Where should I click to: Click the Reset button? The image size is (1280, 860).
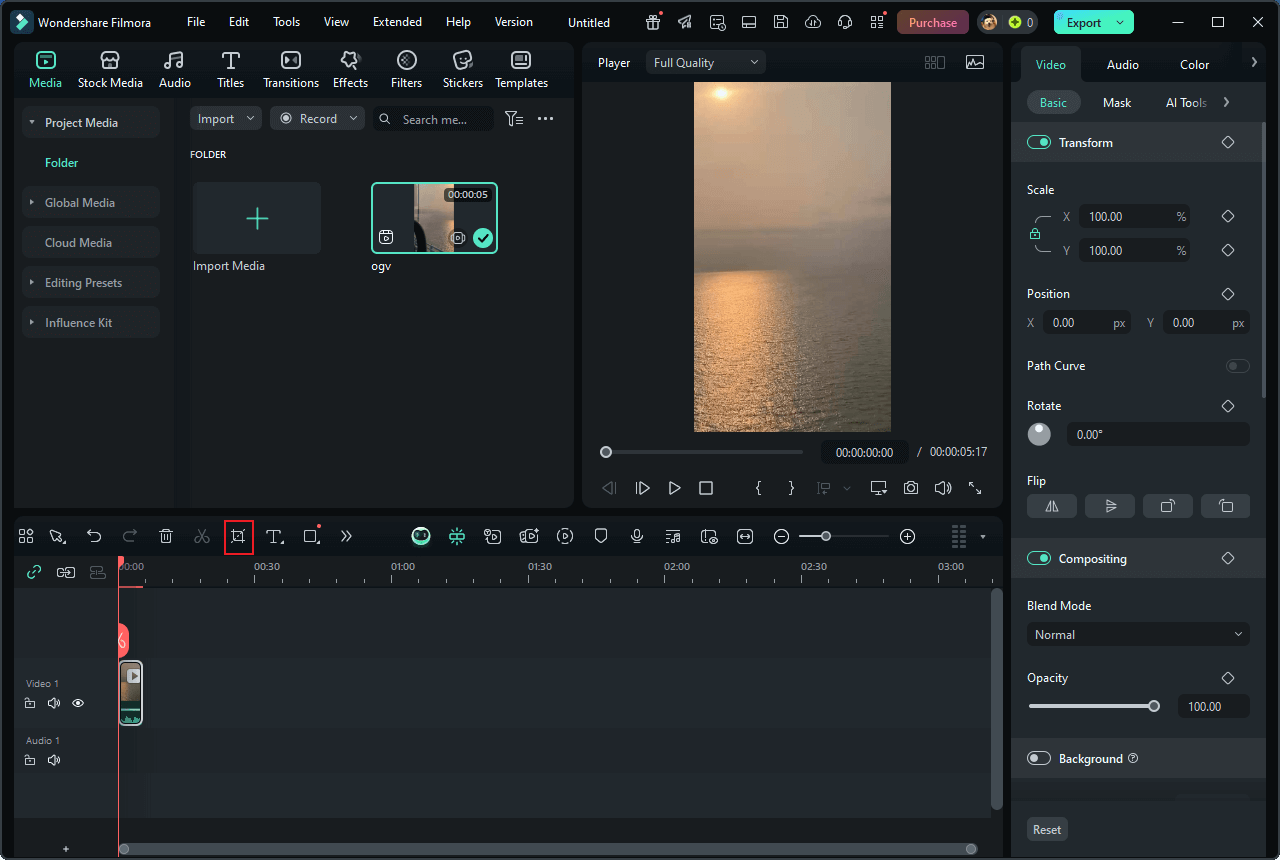[1047, 829]
